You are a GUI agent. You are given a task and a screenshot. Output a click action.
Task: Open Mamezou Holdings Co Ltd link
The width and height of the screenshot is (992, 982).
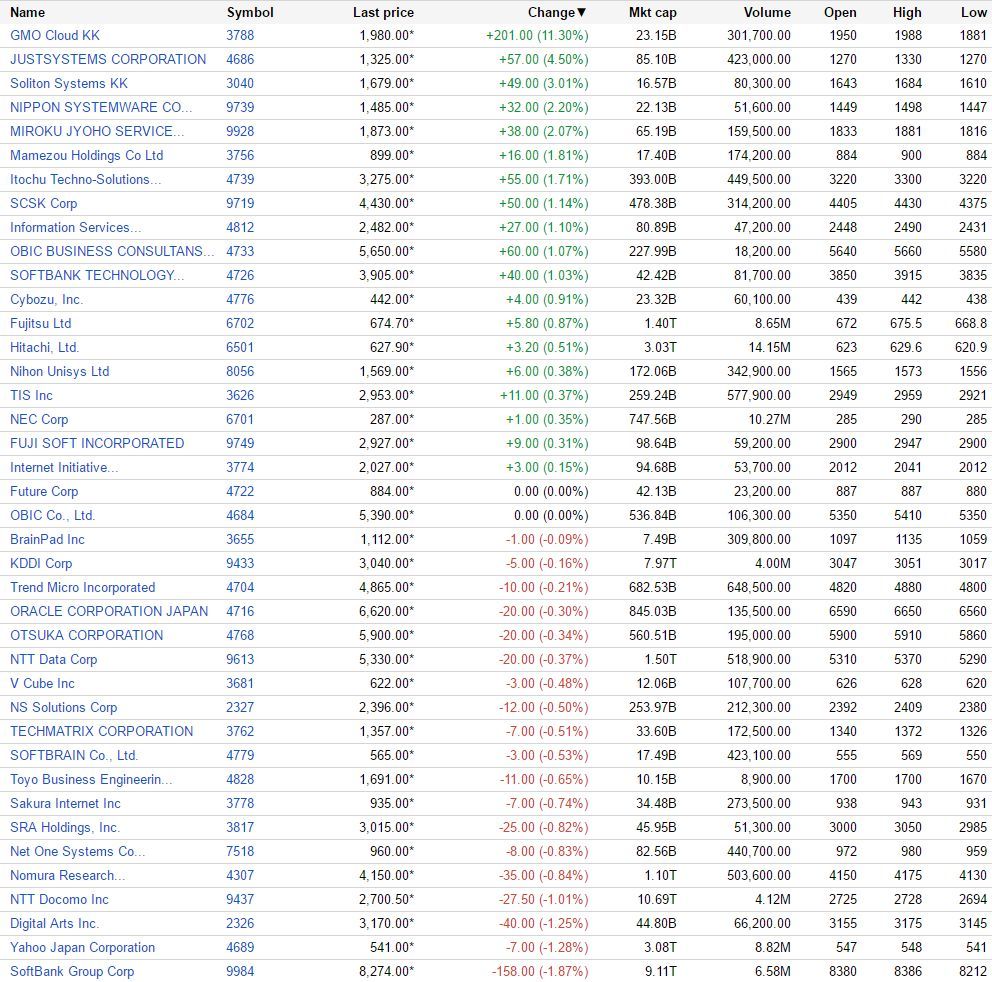[x=87, y=156]
